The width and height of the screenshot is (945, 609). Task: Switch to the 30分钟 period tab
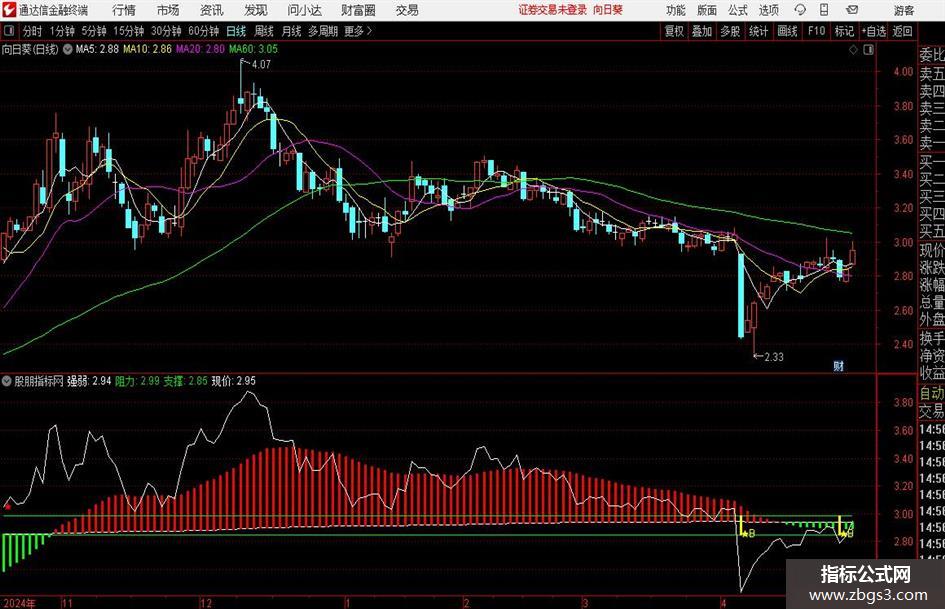pyautogui.click(x=166, y=31)
